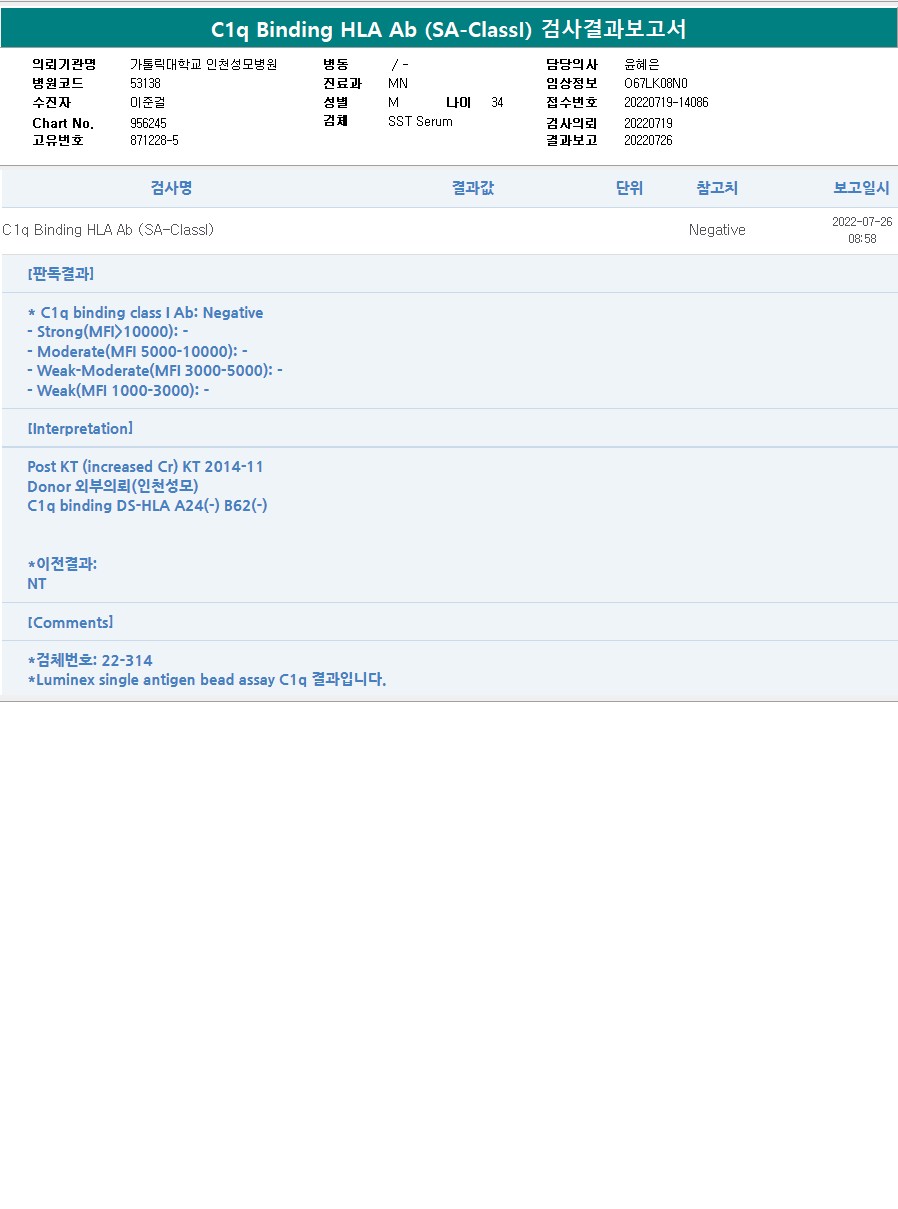This screenshot has width=898, height=1209.
Task: Click the '참고치' column header
Action: (717, 188)
